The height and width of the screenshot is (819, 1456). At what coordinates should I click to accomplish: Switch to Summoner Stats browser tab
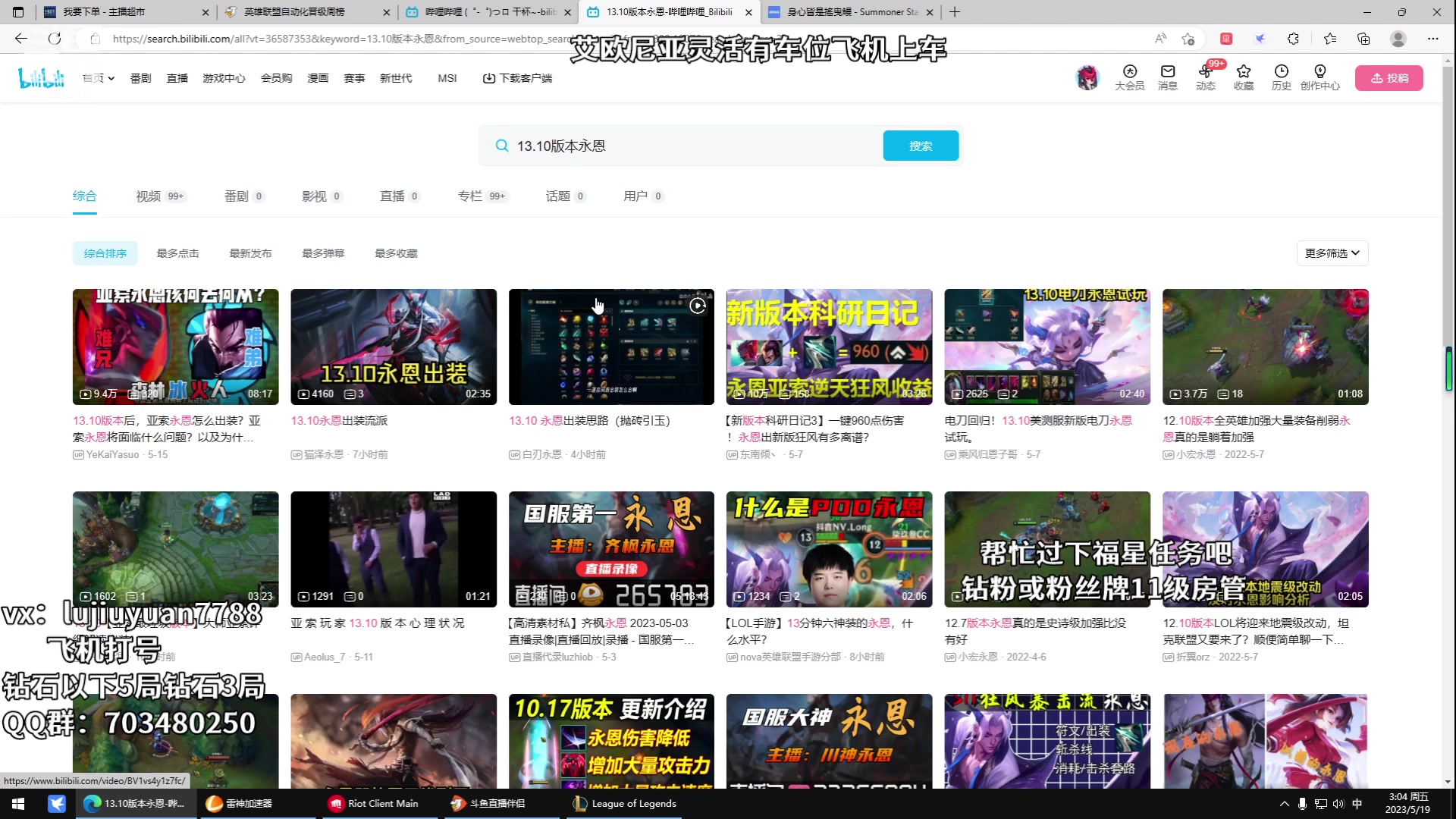coord(851,12)
